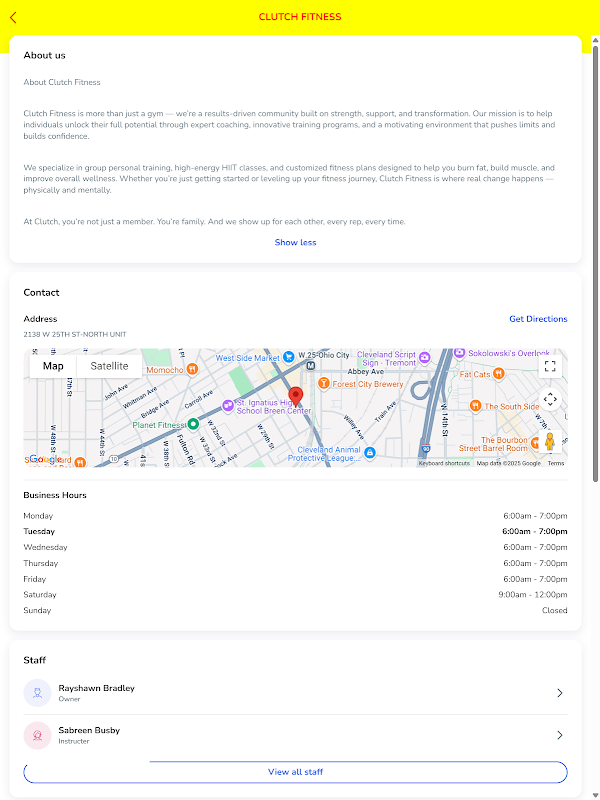600x800 pixels.
Task: Click Saturday 9:00am - 12:00pm hours
Action: coord(533,595)
